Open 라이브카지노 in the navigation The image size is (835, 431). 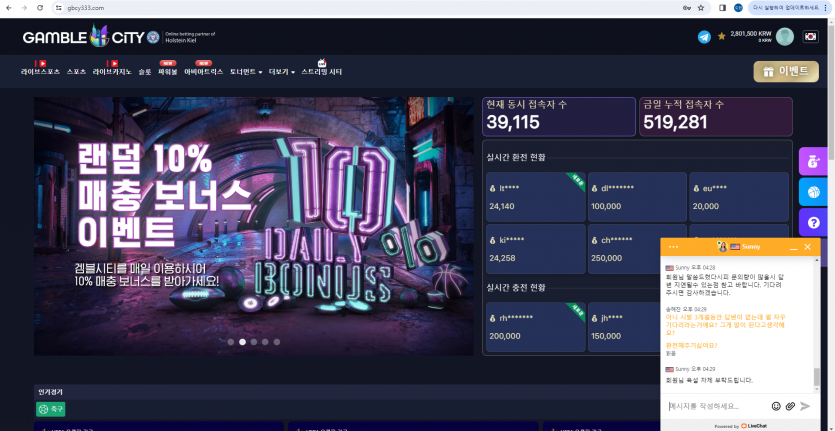pyautogui.click(x=112, y=72)
